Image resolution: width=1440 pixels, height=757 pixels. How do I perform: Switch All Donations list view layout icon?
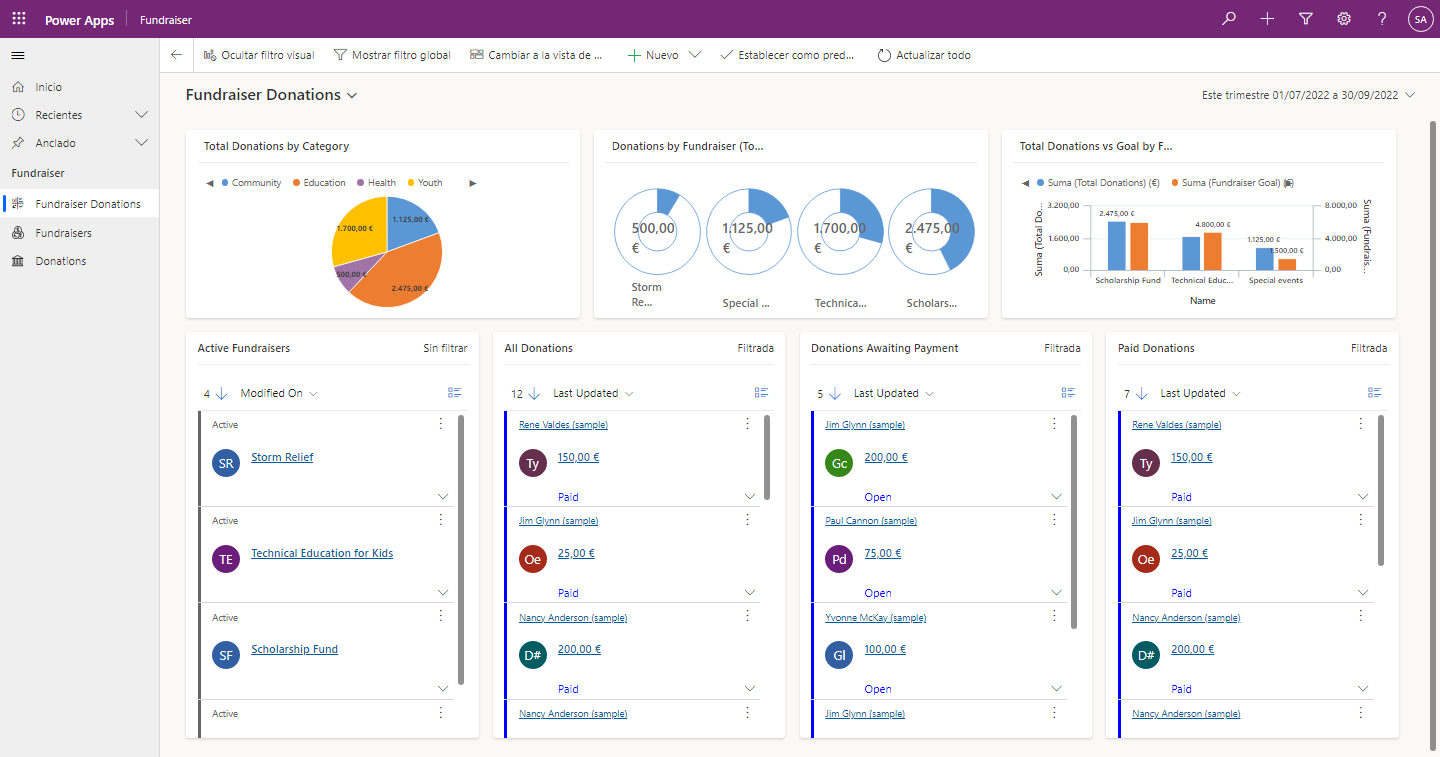point(762,393)
